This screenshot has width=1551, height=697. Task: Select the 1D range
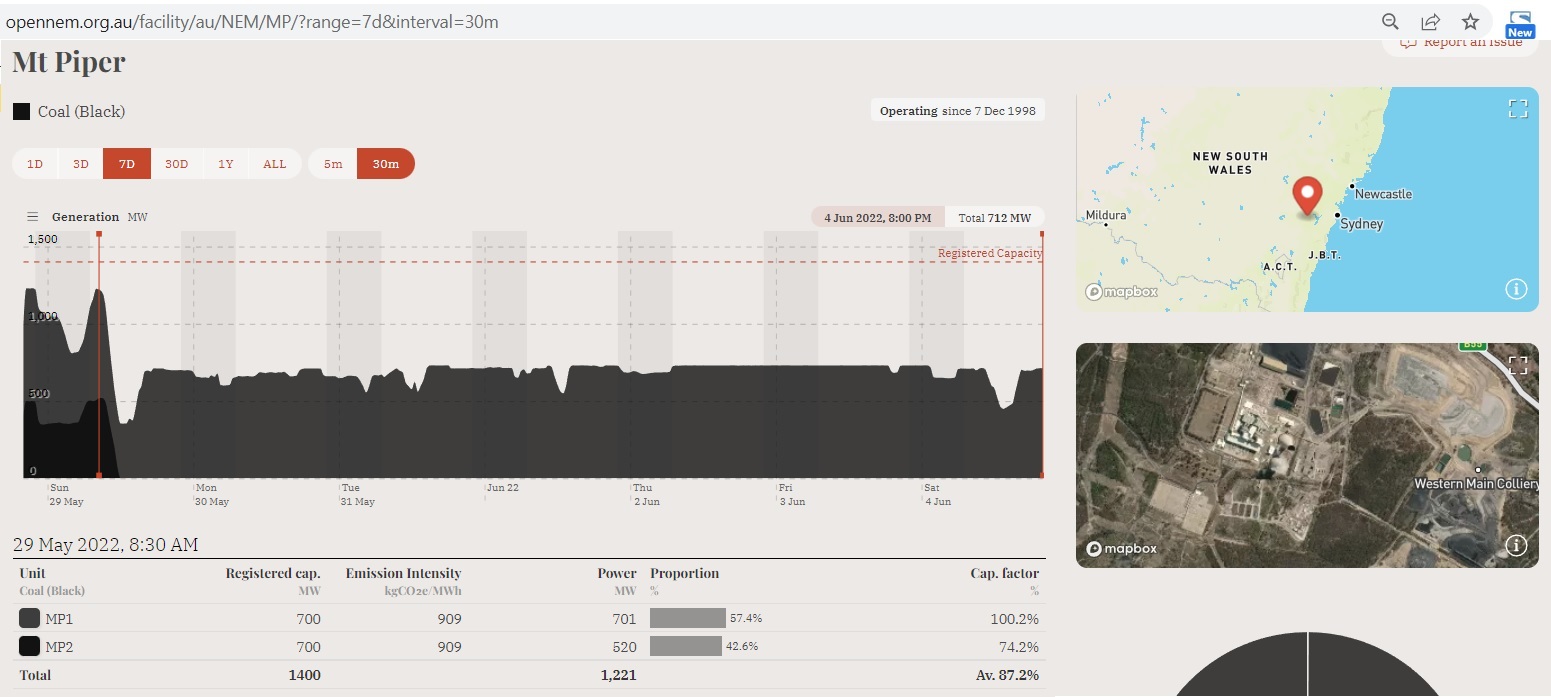click(x=35, y=164)
